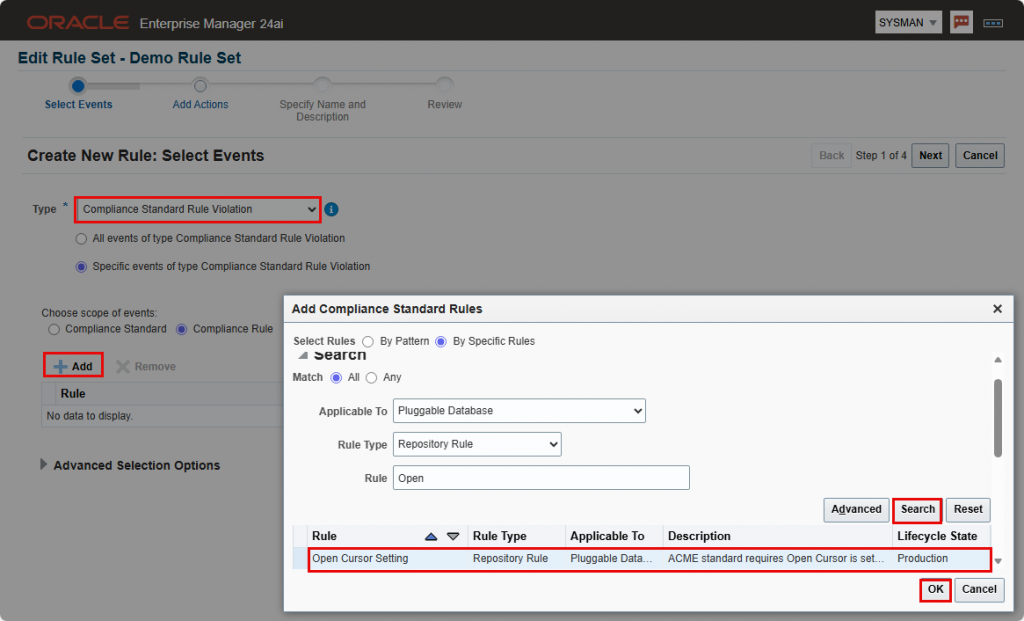Close the Add Compliance Standard Rules dialog
This screenshot has width=1024, height=621.
[x=996, y=309]
